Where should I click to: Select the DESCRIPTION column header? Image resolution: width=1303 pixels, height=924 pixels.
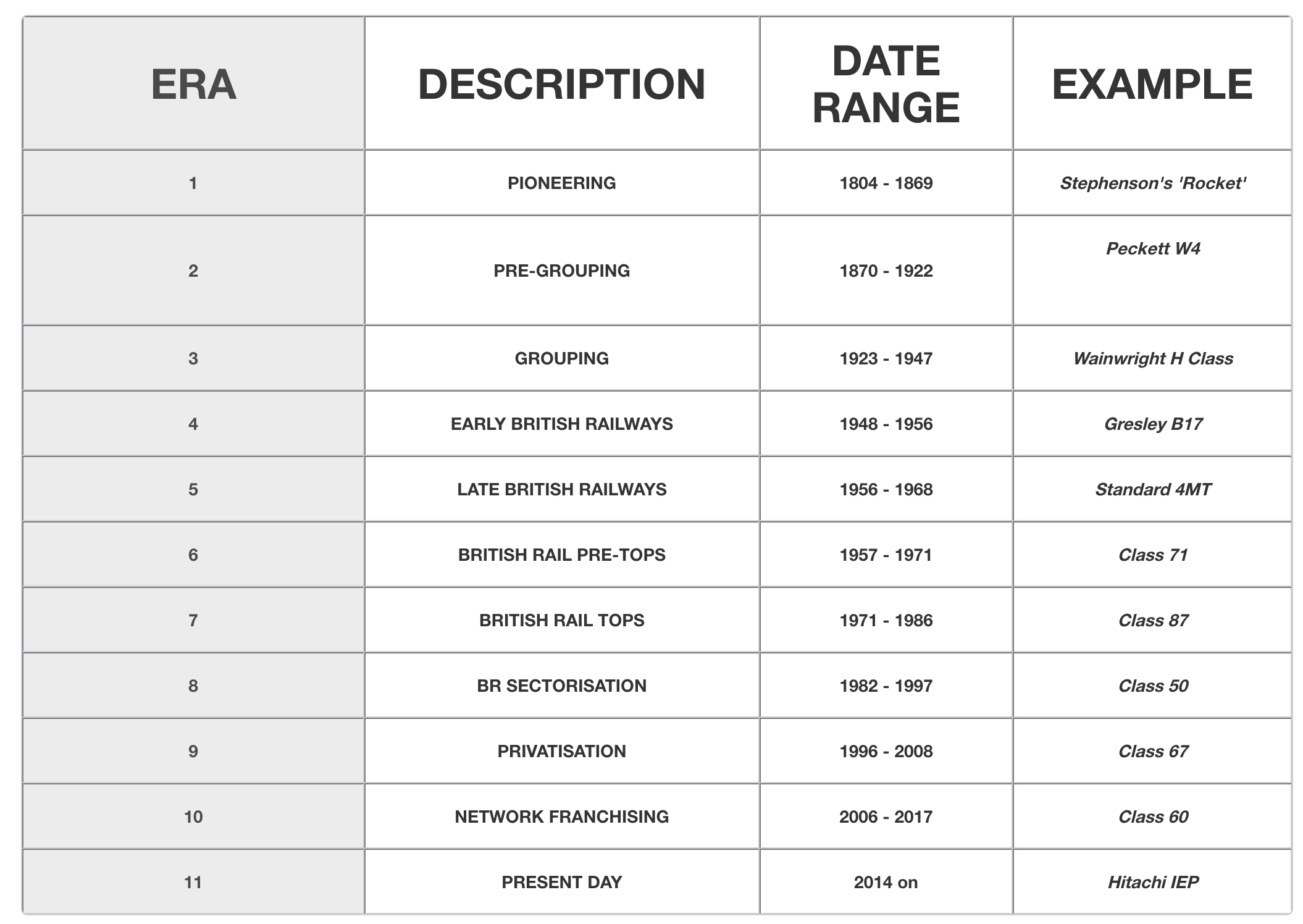(x=561, y=83)
